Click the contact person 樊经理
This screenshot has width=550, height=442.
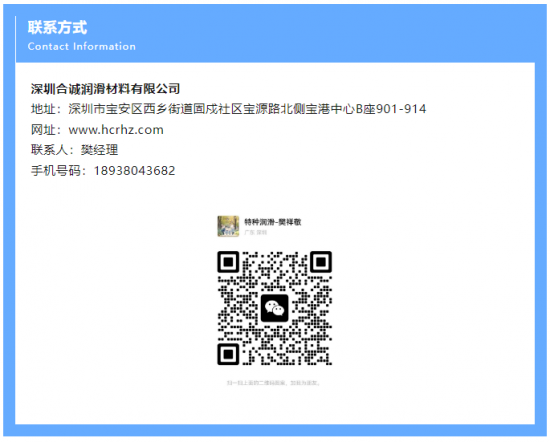[x=100, y=150]
